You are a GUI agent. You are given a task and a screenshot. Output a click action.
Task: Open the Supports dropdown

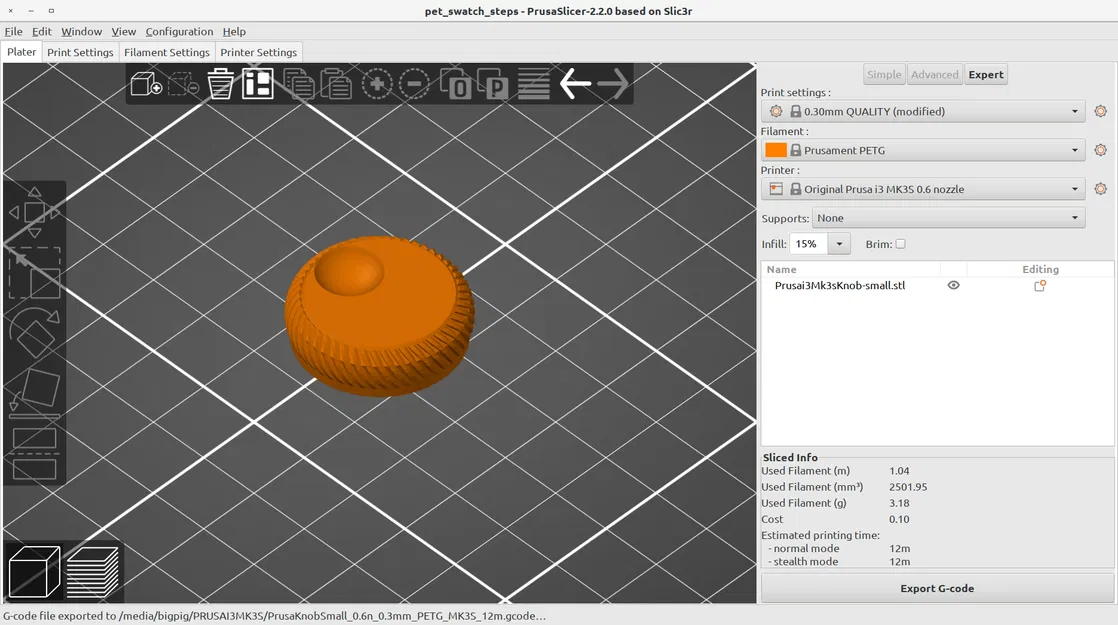pyautogui.click(x=949, y=218)
